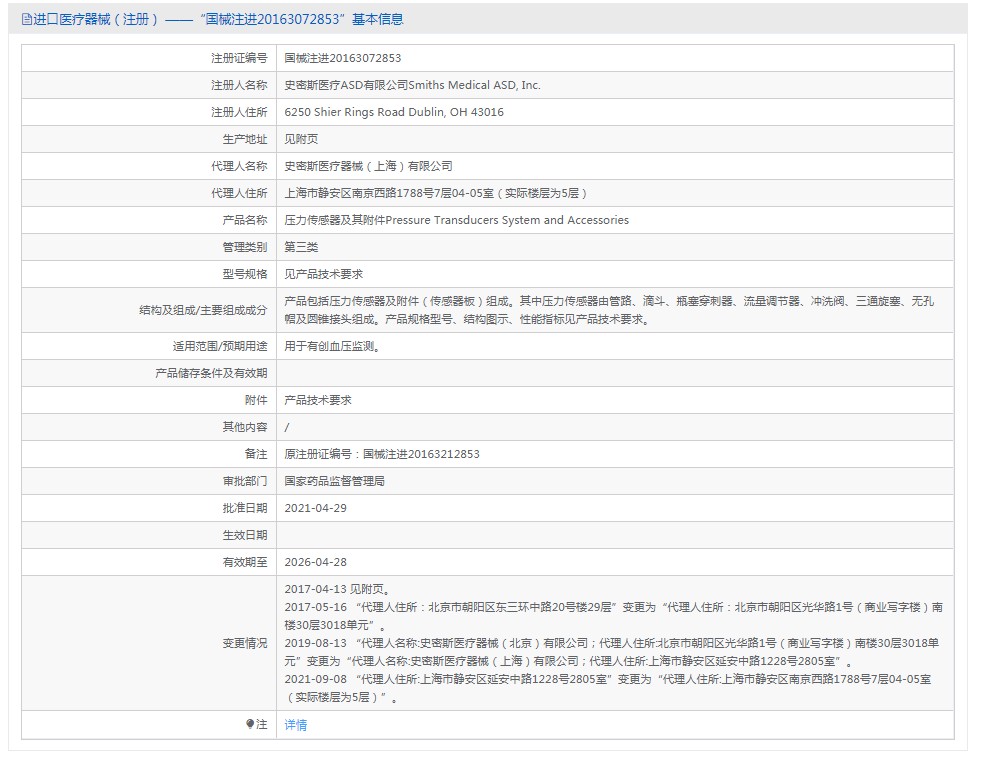995x766 pixels.
Task: Click the 管理类别 label cell
Action: click(149, 247)
